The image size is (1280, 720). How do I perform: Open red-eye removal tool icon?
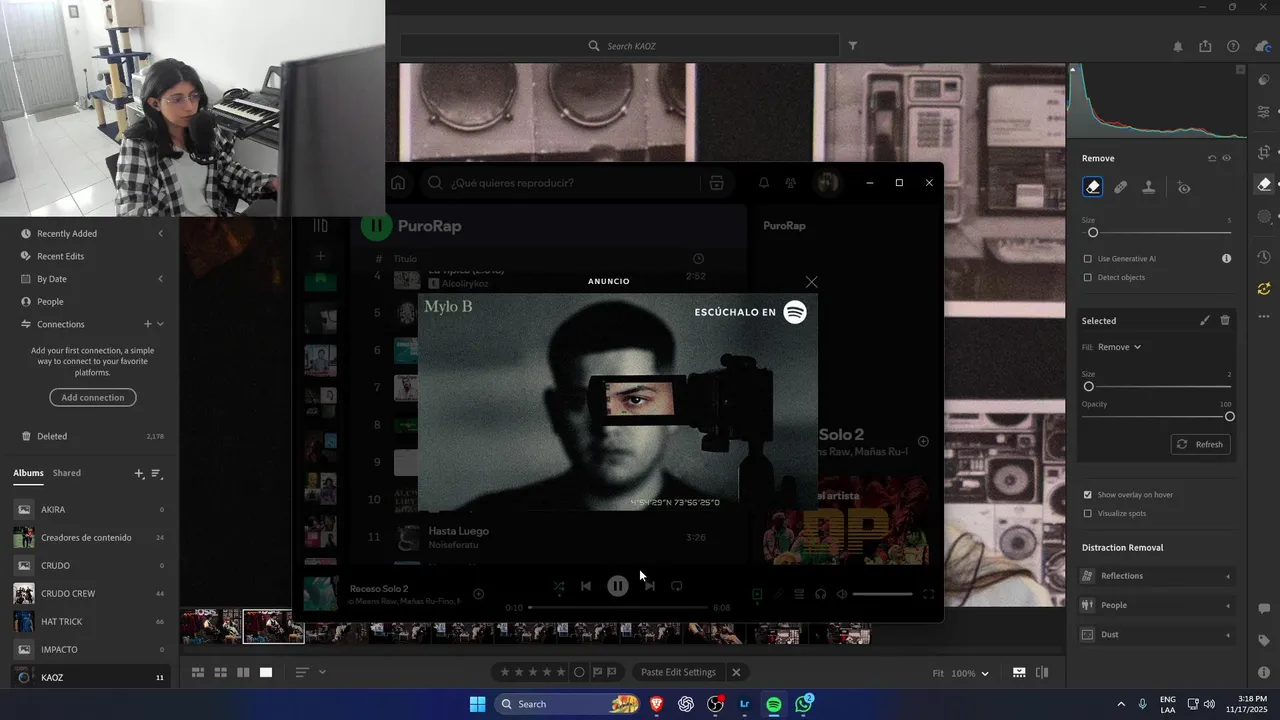1184,188
